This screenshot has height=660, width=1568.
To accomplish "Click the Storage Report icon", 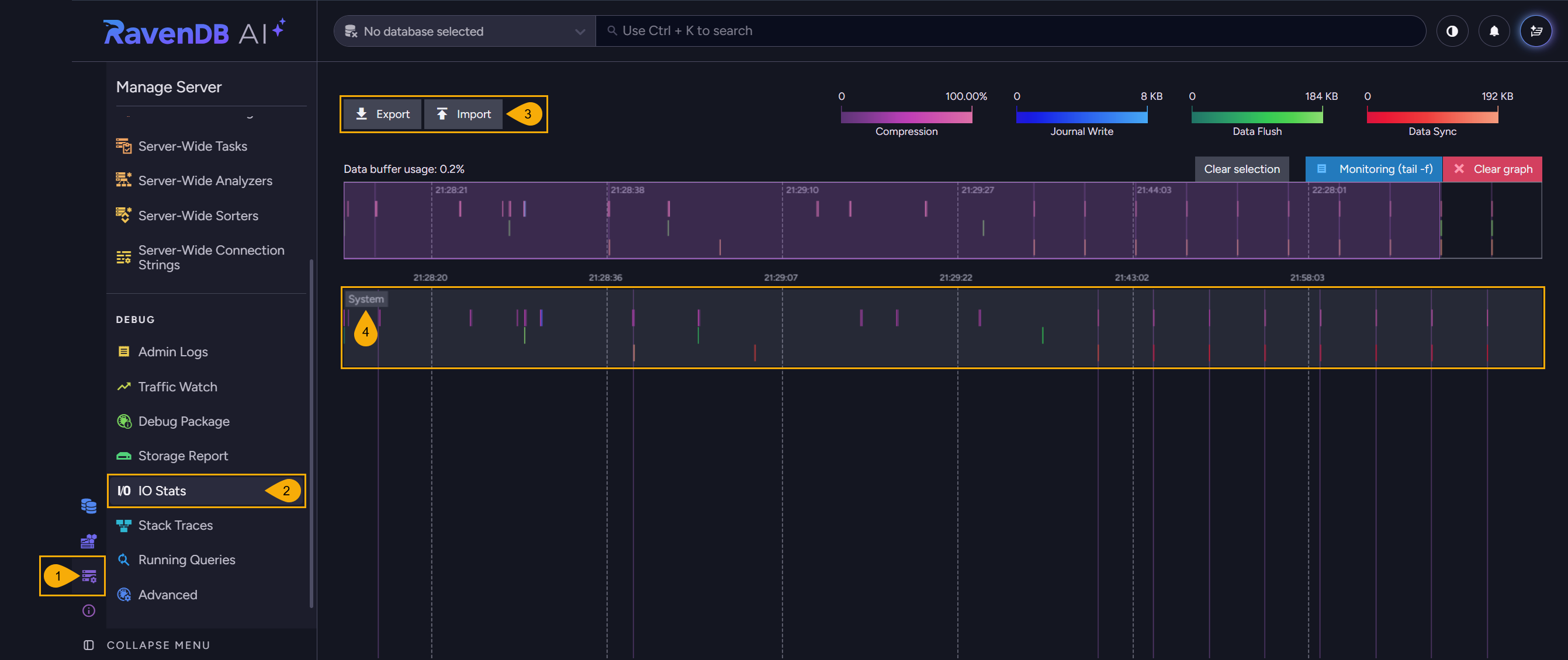I will [124, 456].
